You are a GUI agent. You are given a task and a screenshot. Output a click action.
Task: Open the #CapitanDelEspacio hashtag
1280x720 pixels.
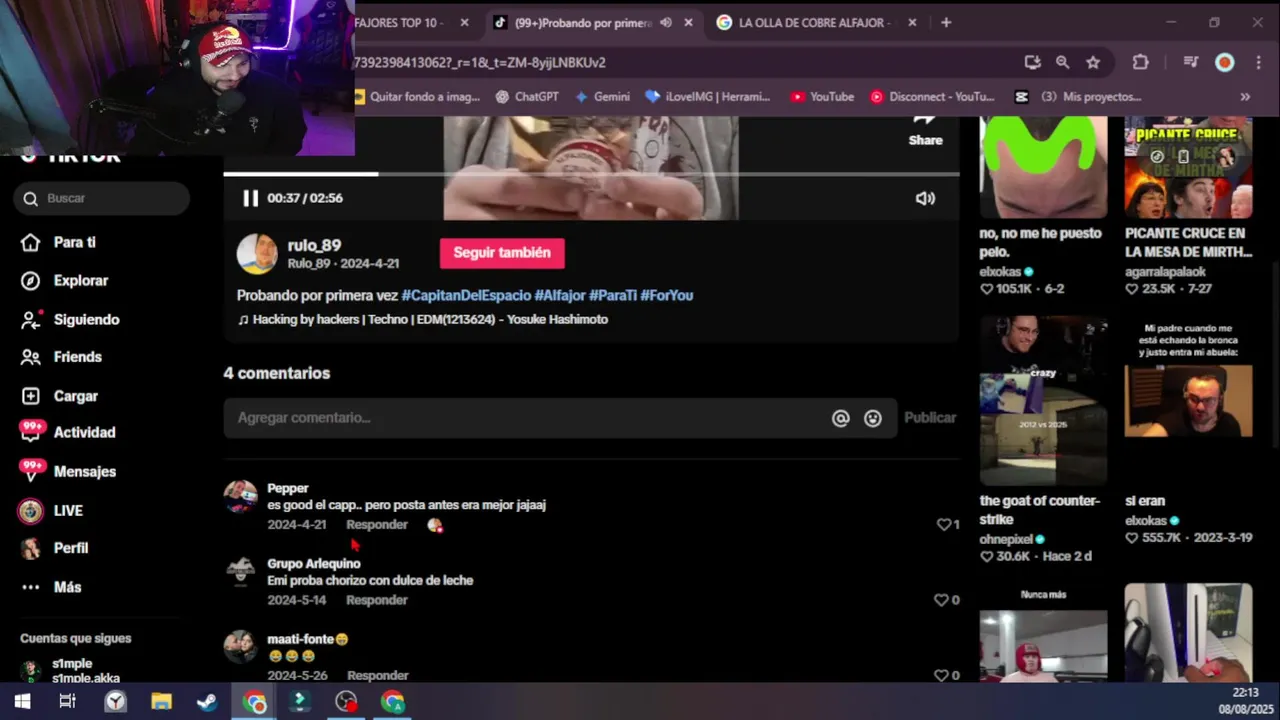[466, 295]
